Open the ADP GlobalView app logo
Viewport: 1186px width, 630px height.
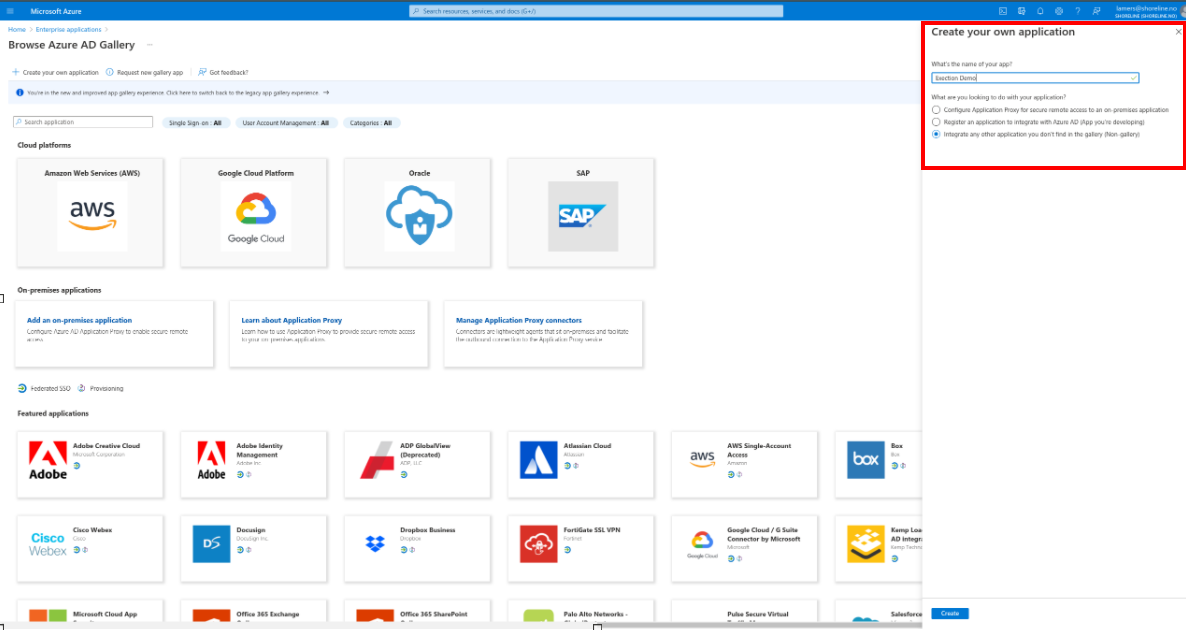[376, 460]
